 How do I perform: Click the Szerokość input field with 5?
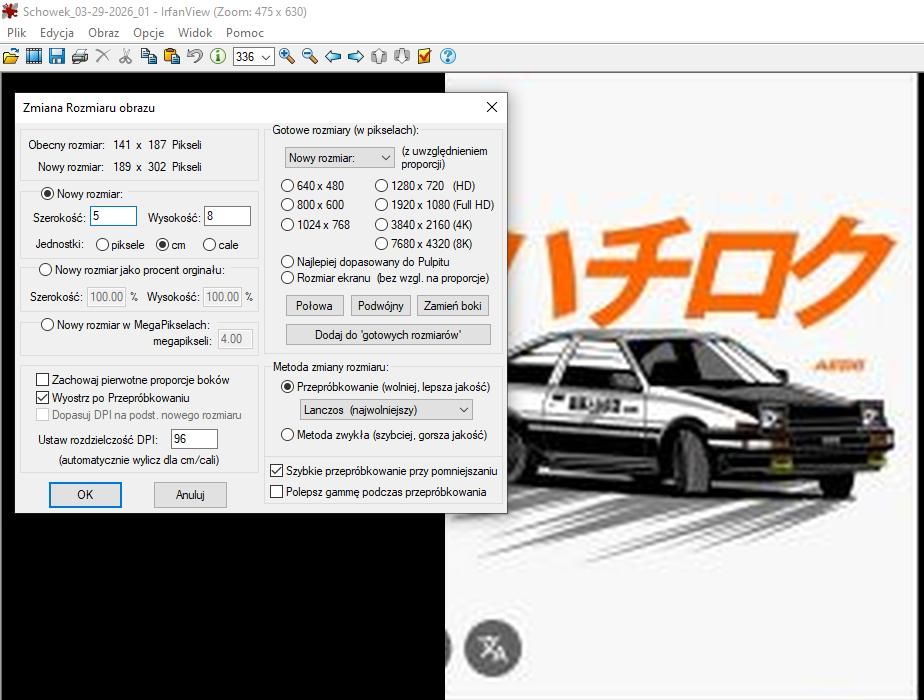[x=114, y=216]
